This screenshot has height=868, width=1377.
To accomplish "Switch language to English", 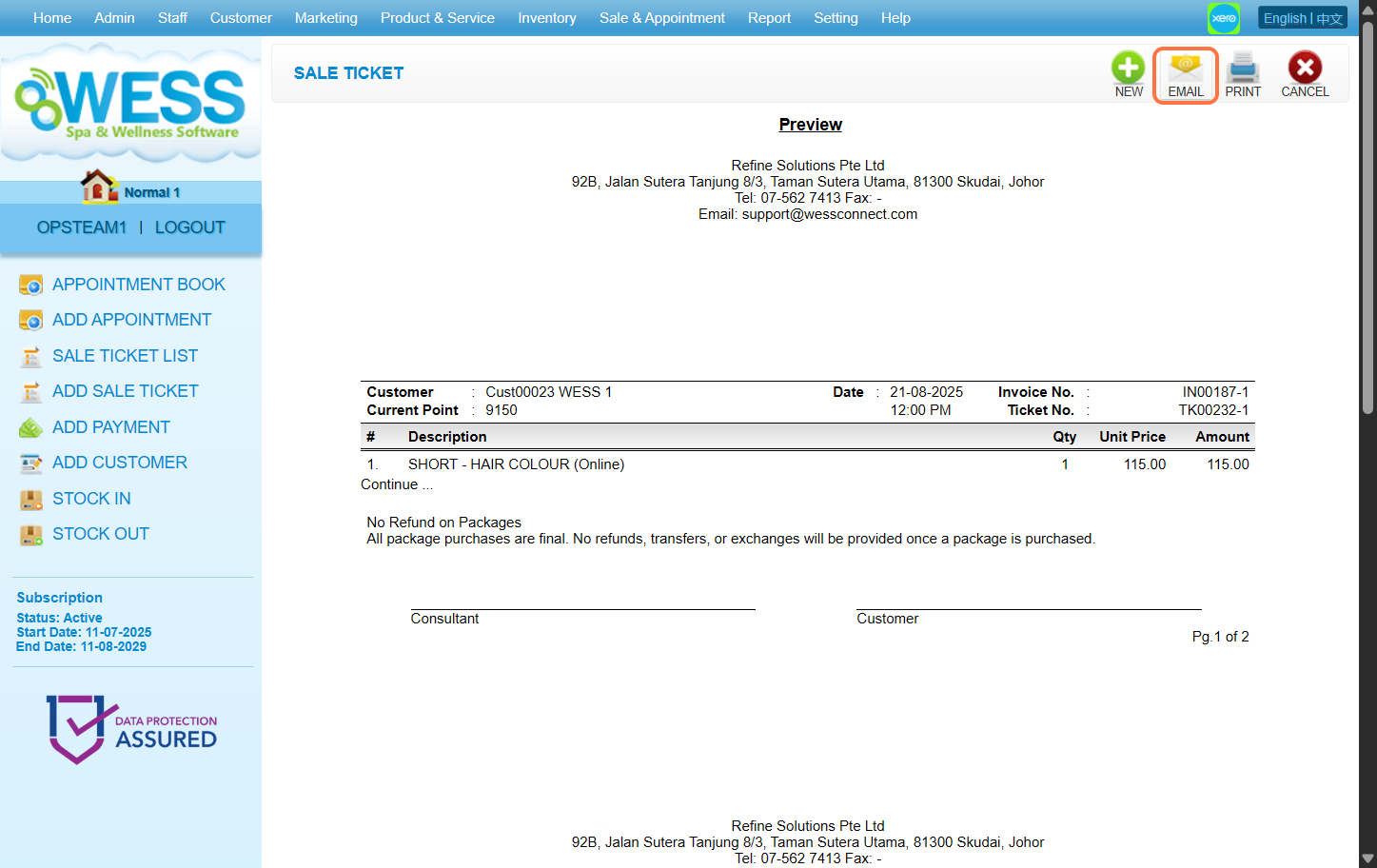I will tap(1284, 18).
